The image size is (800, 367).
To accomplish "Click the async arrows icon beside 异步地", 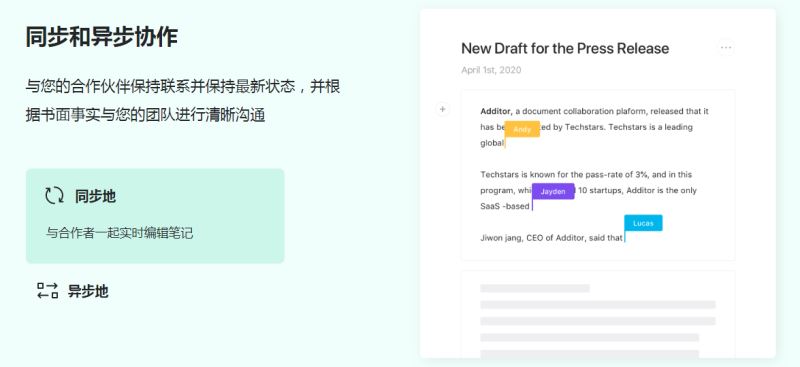I will pyautogui.click(x=47, y=290).
